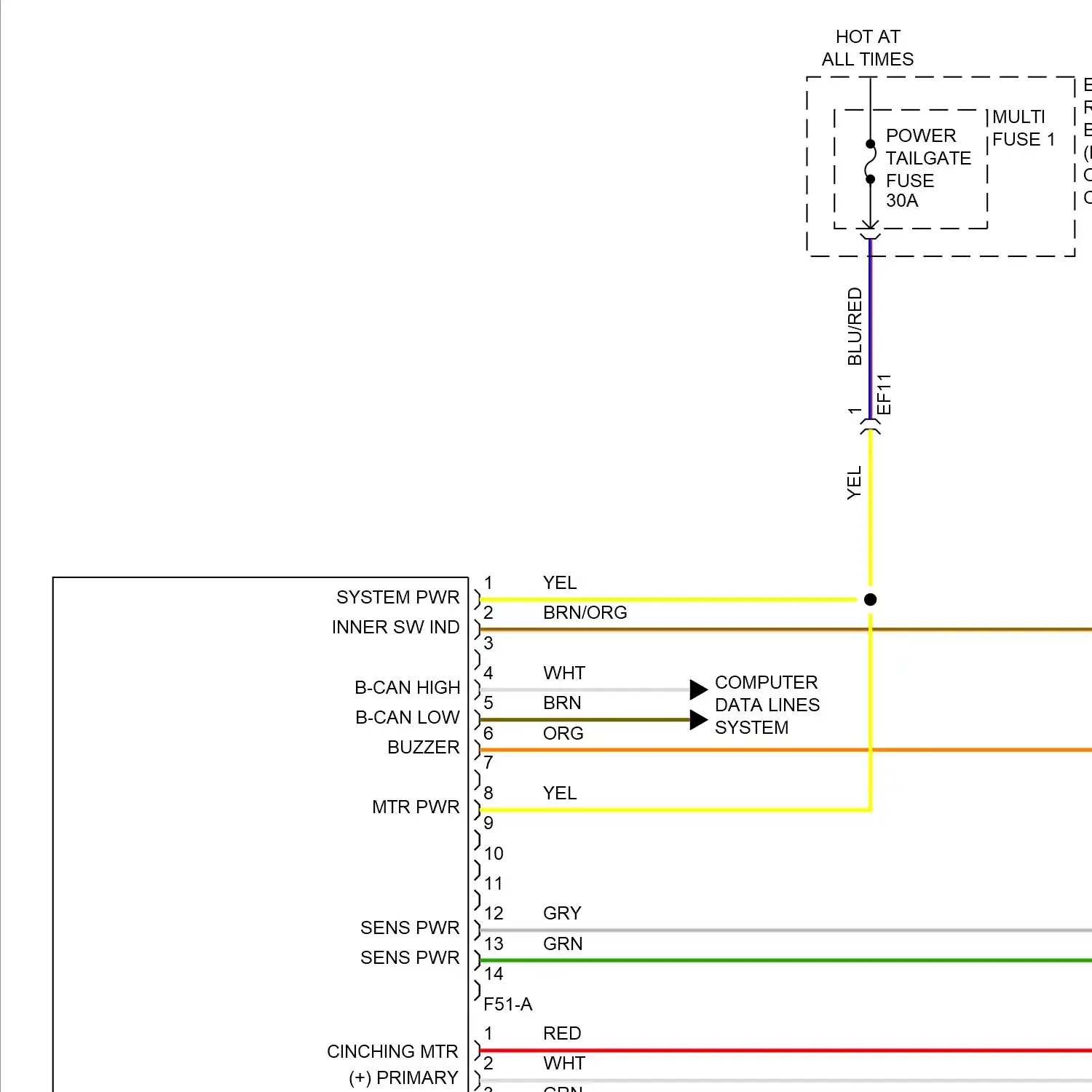Click the "CINCHING MTR" terminal label
Viewport: 1092px width, 1092px height.
(x=392, y=1052)
